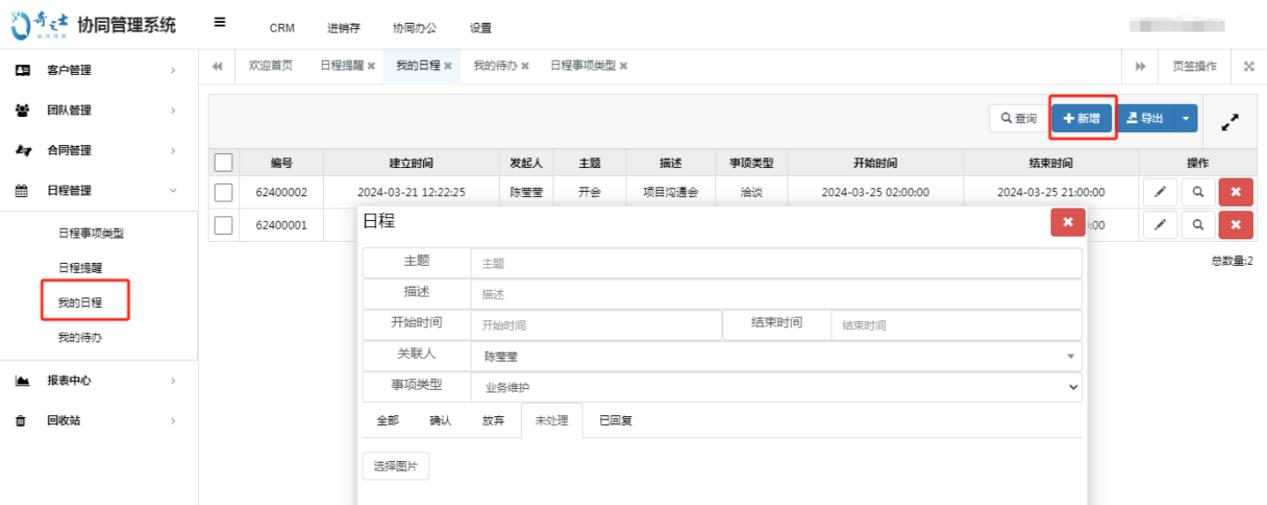Check the checkbox for row 62400001

(x=224, y=225)
